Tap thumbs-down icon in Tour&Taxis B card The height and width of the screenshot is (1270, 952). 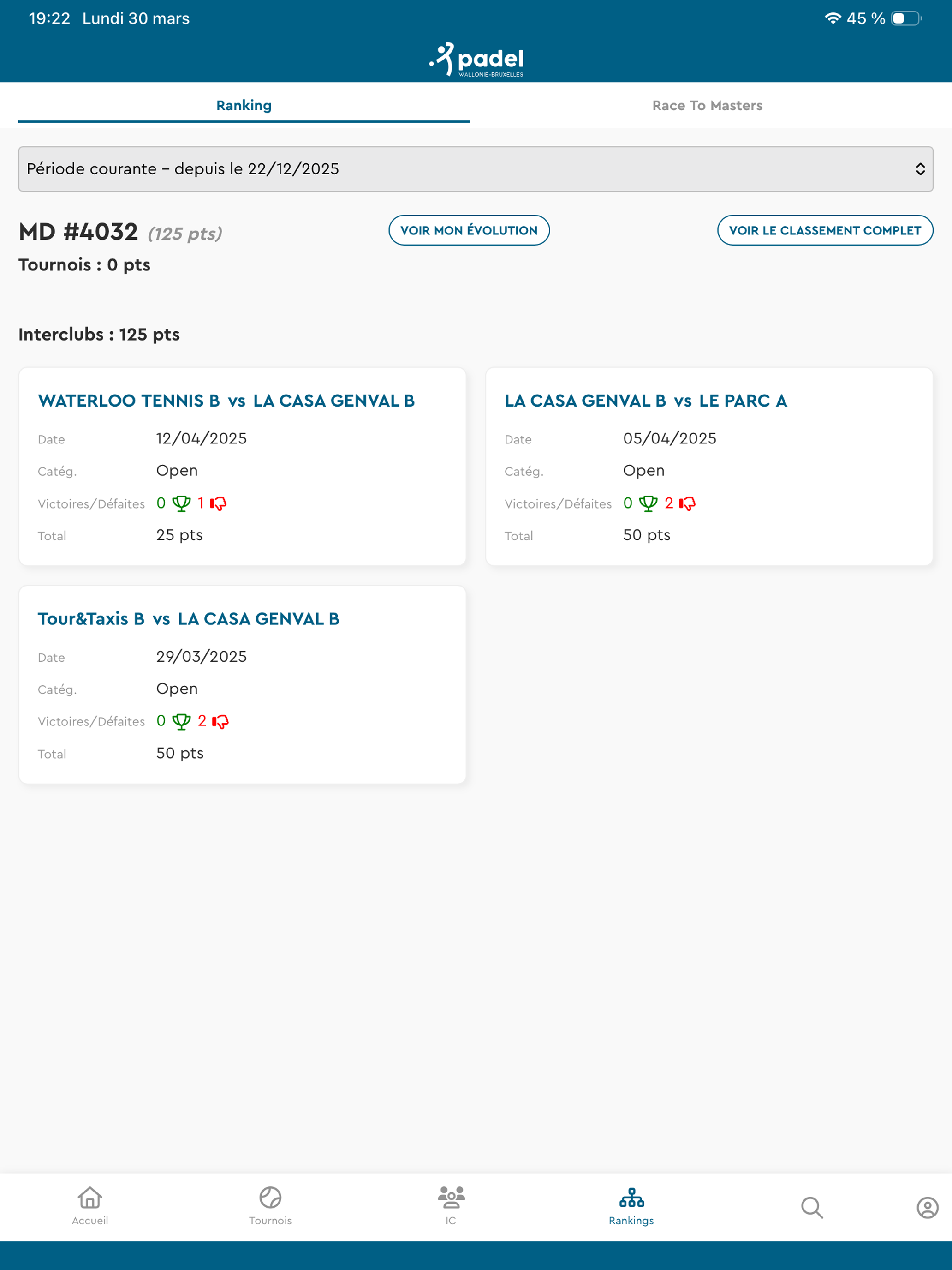tap(220, 722)
